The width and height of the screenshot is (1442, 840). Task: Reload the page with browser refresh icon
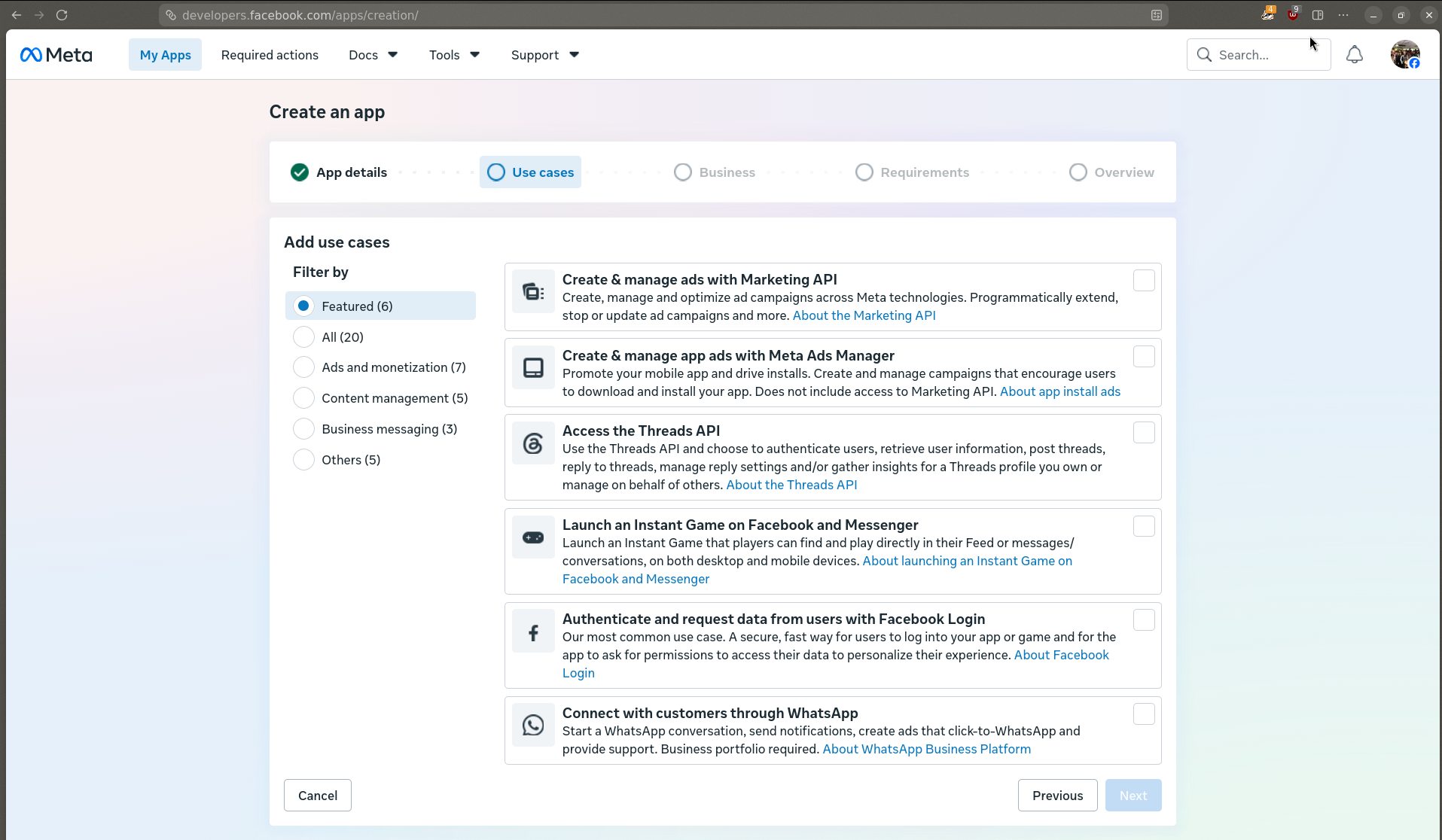(62, 15)
